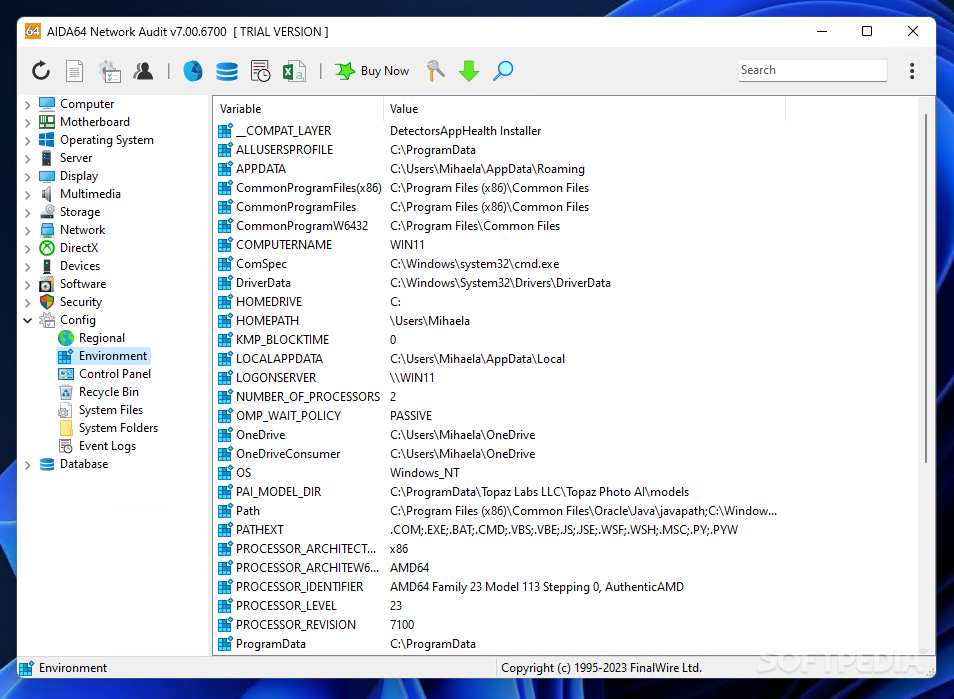Open Control Panel under Config
Image resolution: width=954 pixels, height=699 pixels.
coord(115,374)
